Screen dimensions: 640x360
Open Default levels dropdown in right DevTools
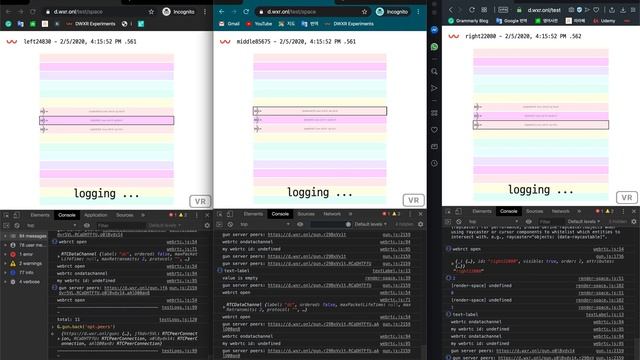coord(584,221)
